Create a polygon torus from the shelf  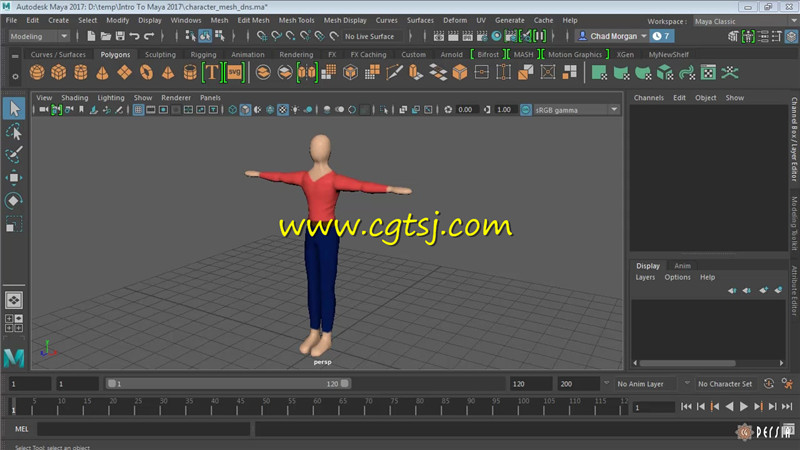coord(146,72)
